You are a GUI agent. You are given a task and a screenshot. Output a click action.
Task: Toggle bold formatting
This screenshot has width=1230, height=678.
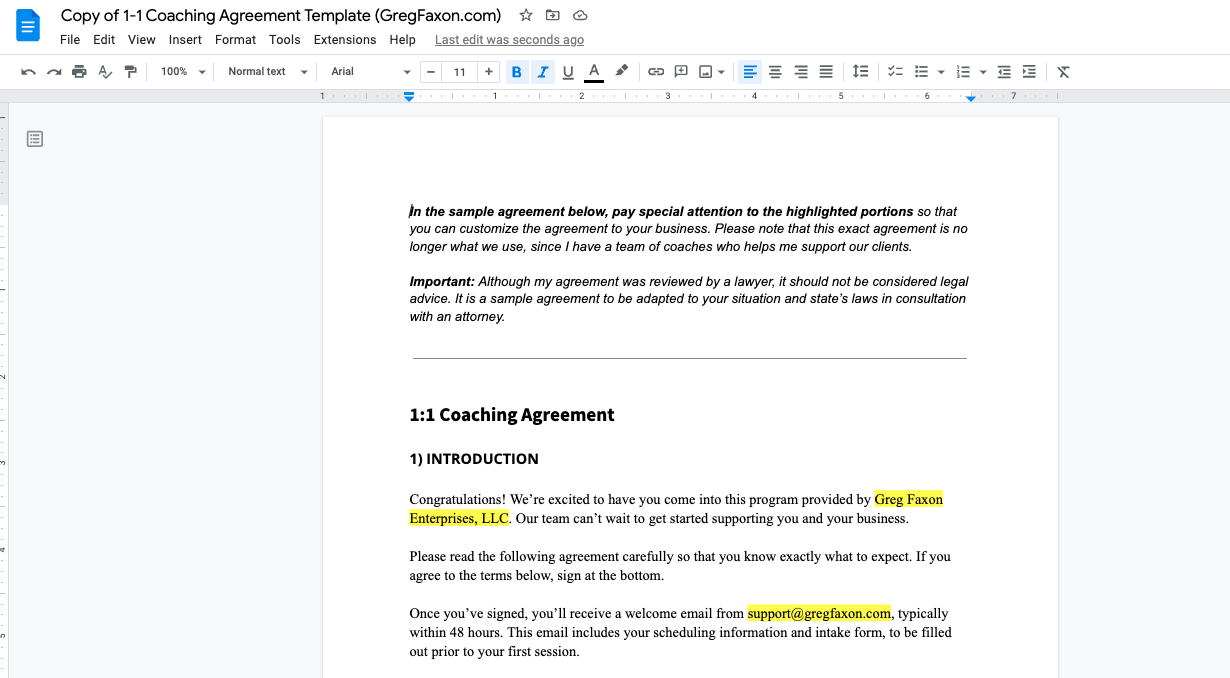pyautogui.click(x=516, y=71)
